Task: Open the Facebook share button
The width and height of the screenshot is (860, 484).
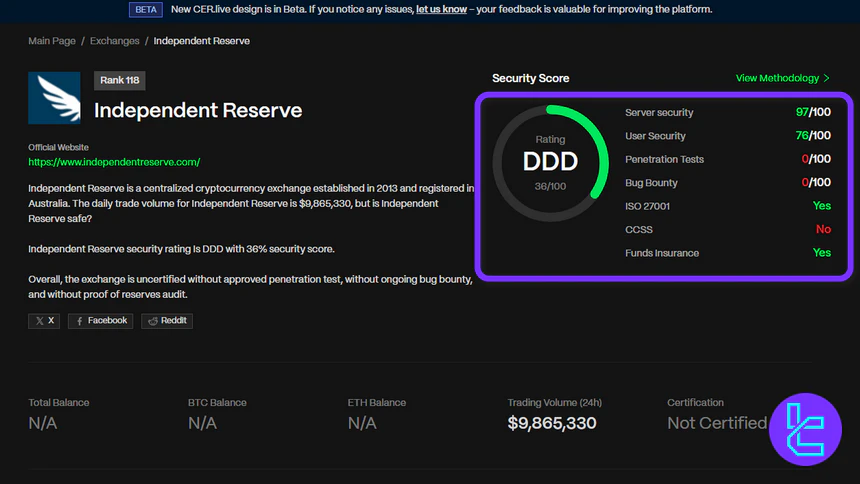Action: tap(100, 321)
